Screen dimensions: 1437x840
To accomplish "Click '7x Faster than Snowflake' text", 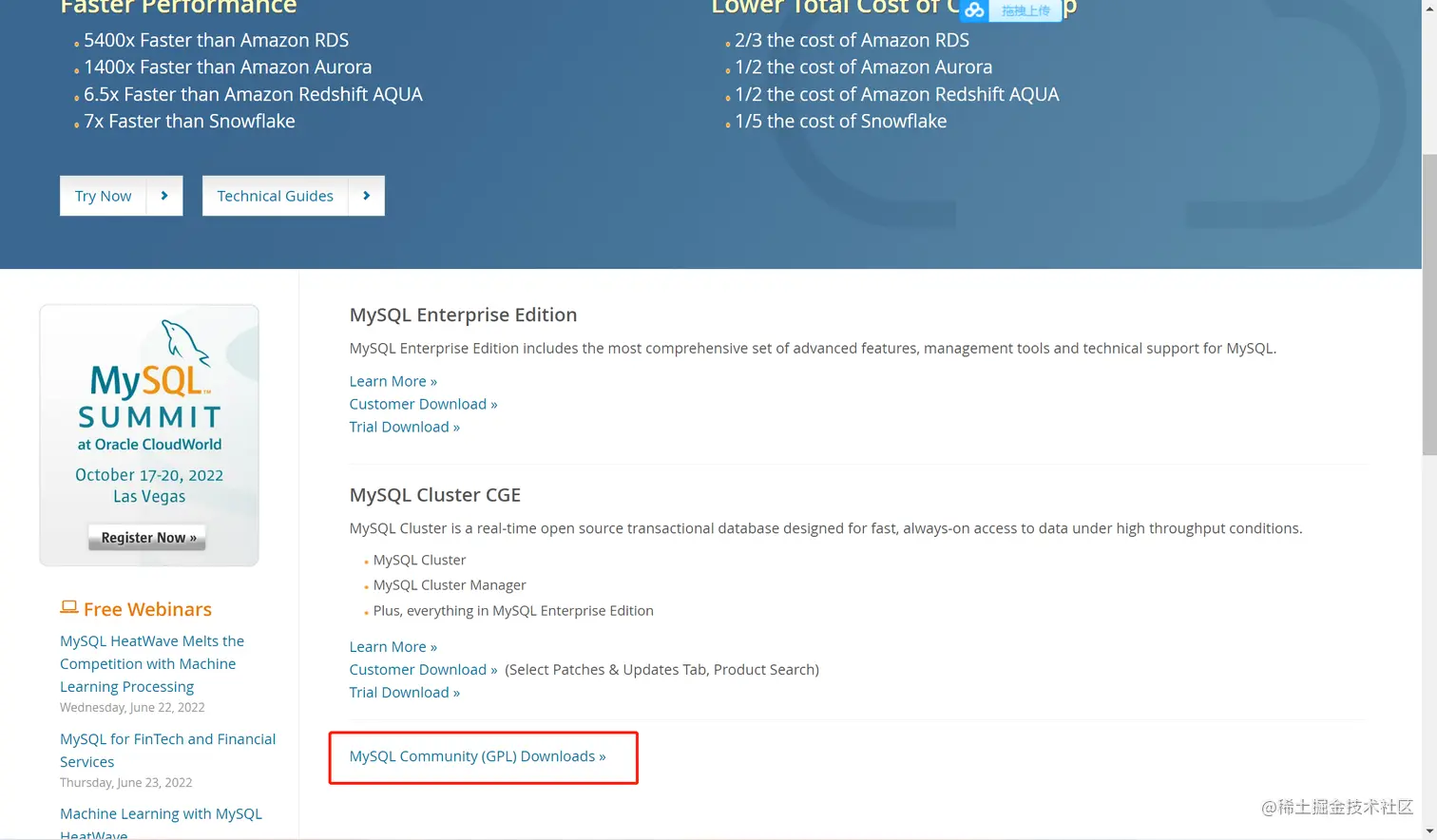I will coord(189,121).
